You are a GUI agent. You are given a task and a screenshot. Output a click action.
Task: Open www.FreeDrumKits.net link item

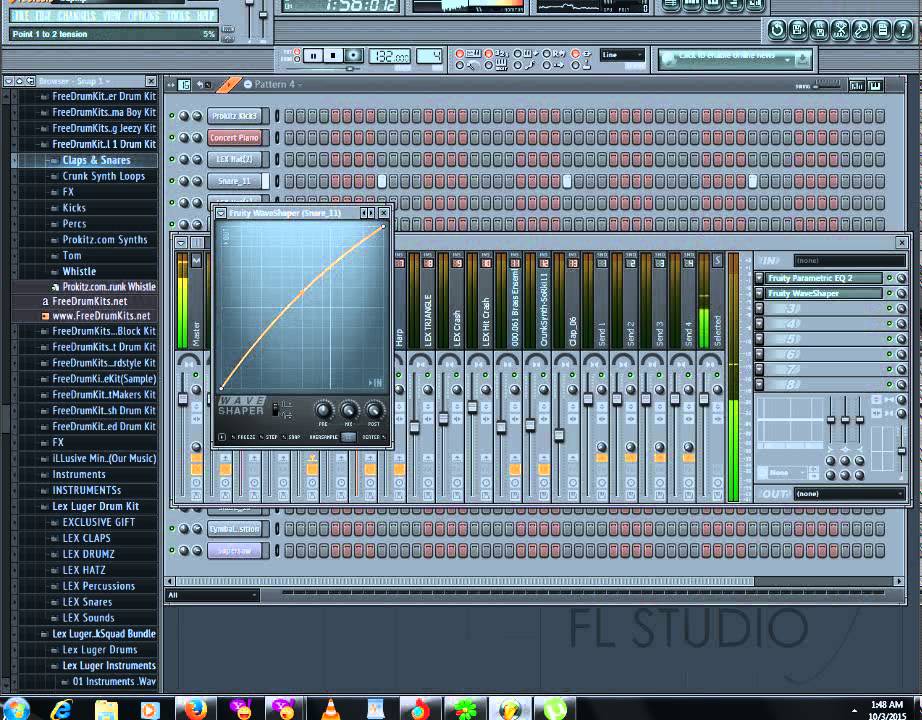[x=101, y=316]
